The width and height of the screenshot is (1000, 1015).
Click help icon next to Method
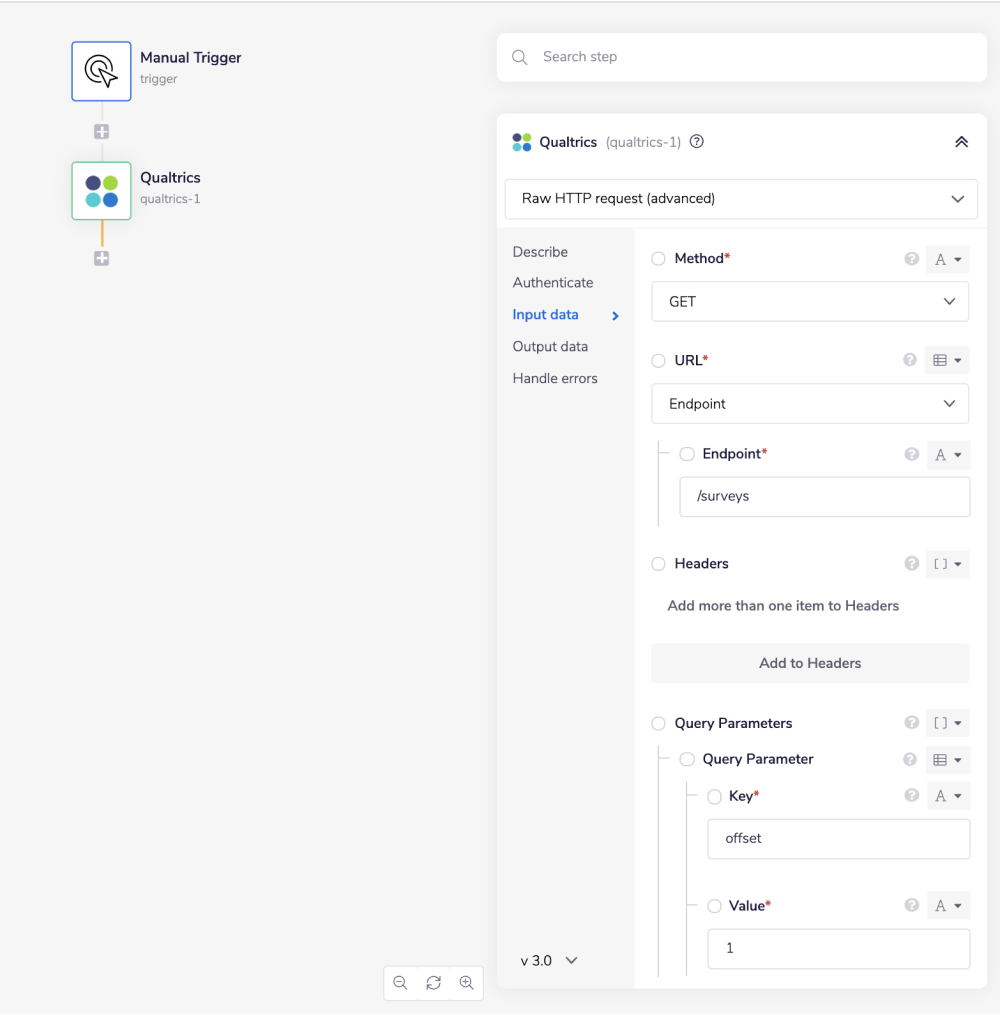911,259
